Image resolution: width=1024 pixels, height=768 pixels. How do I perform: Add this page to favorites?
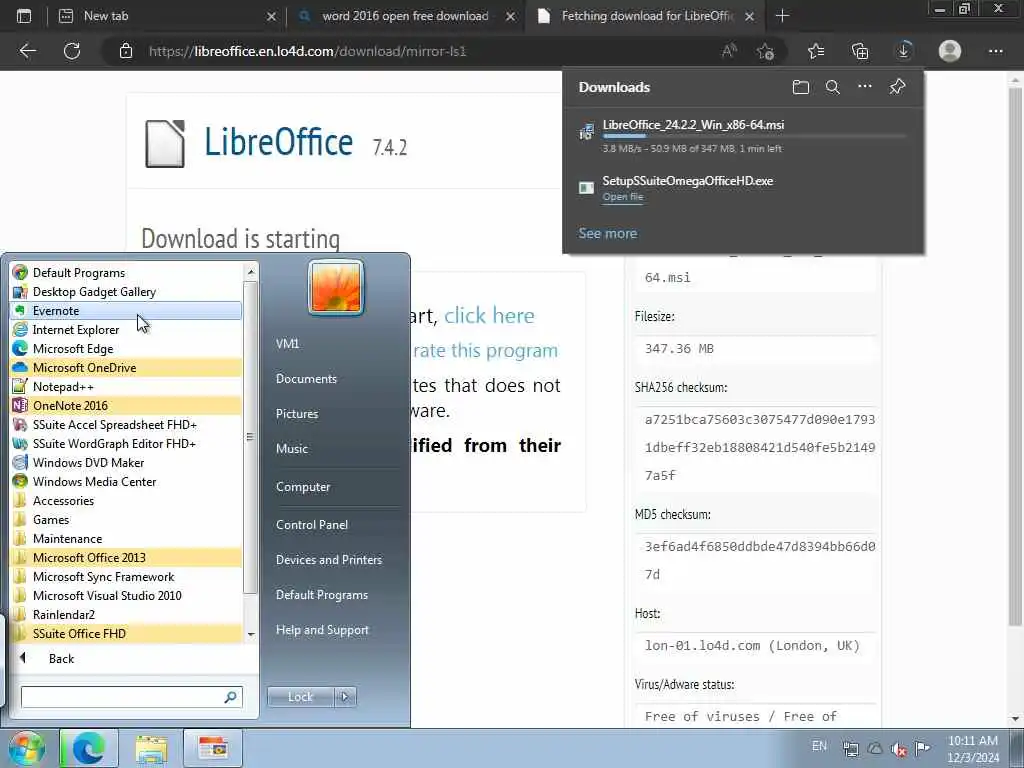click(765, 51)
